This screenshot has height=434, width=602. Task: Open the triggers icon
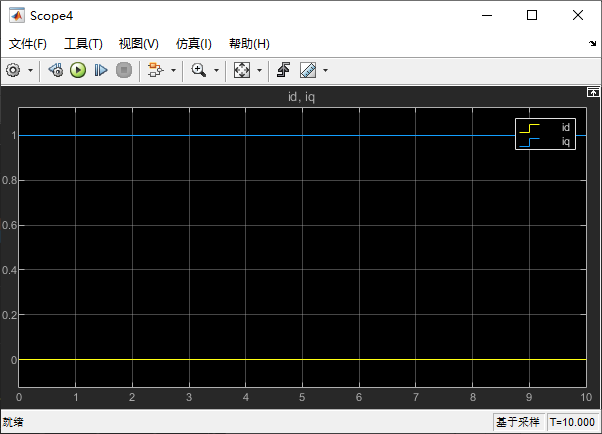[x=283, y=70]
